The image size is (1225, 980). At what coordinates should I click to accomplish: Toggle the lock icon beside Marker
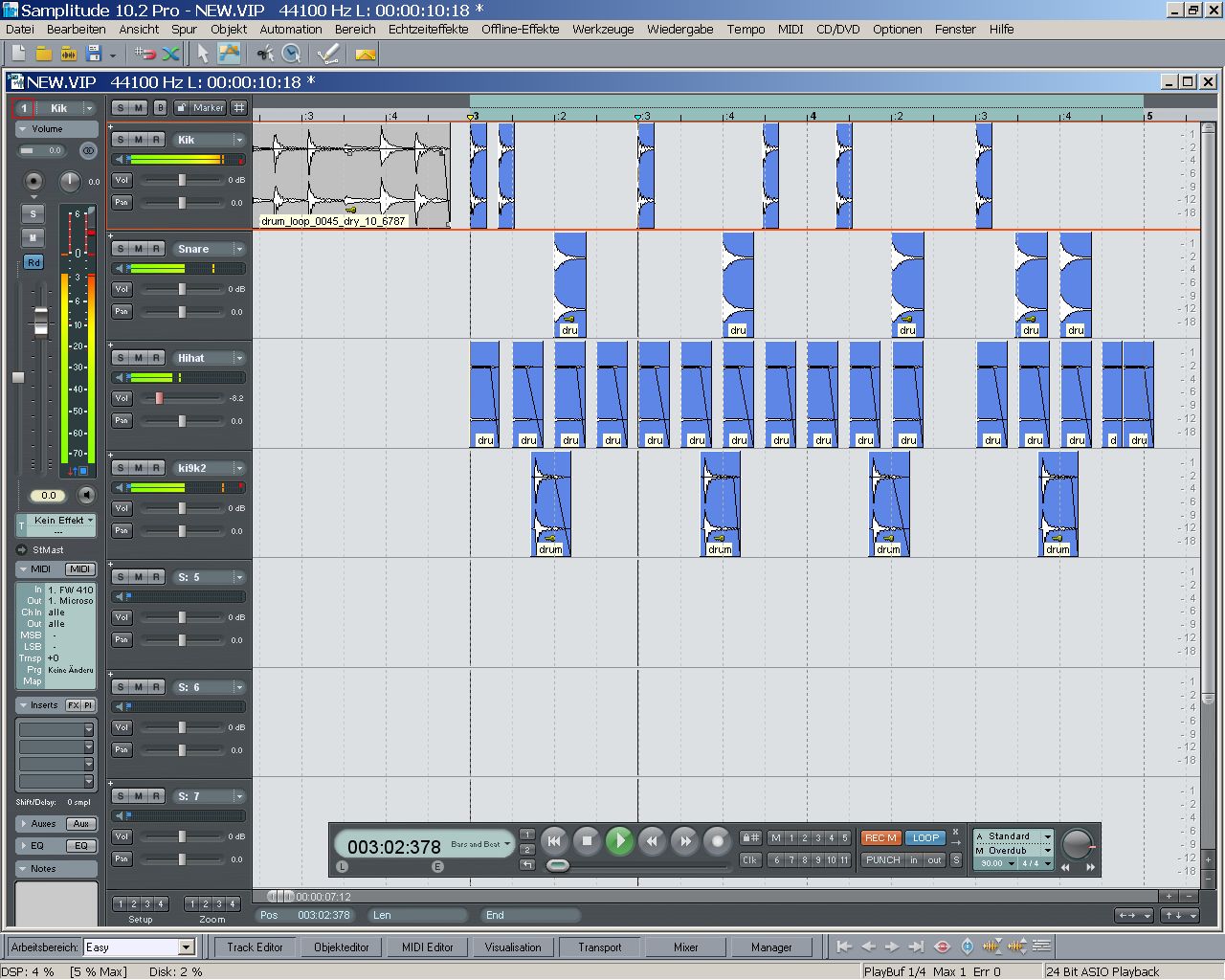tap(181, 108)
